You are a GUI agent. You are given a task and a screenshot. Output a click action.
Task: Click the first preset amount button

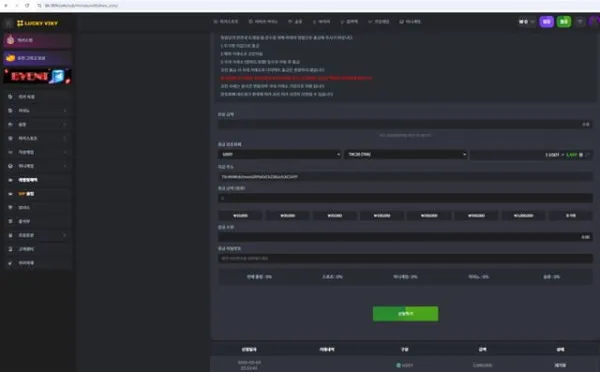point(240,215)
